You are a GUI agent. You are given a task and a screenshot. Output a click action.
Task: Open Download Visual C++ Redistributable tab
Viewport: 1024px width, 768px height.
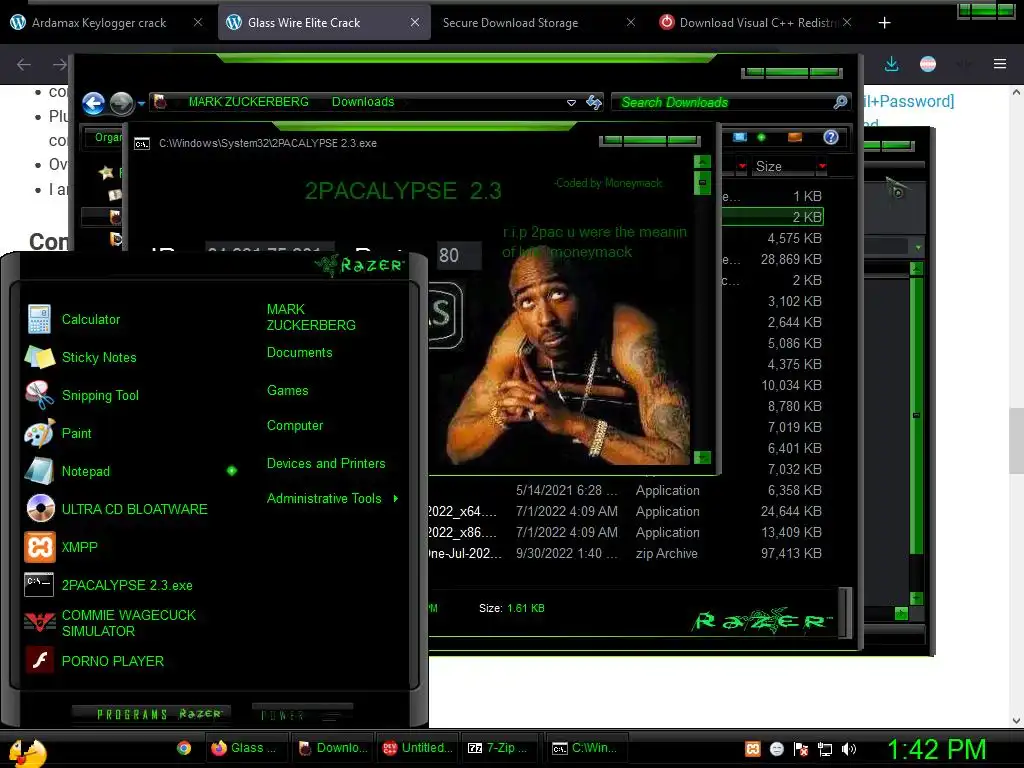758,22
